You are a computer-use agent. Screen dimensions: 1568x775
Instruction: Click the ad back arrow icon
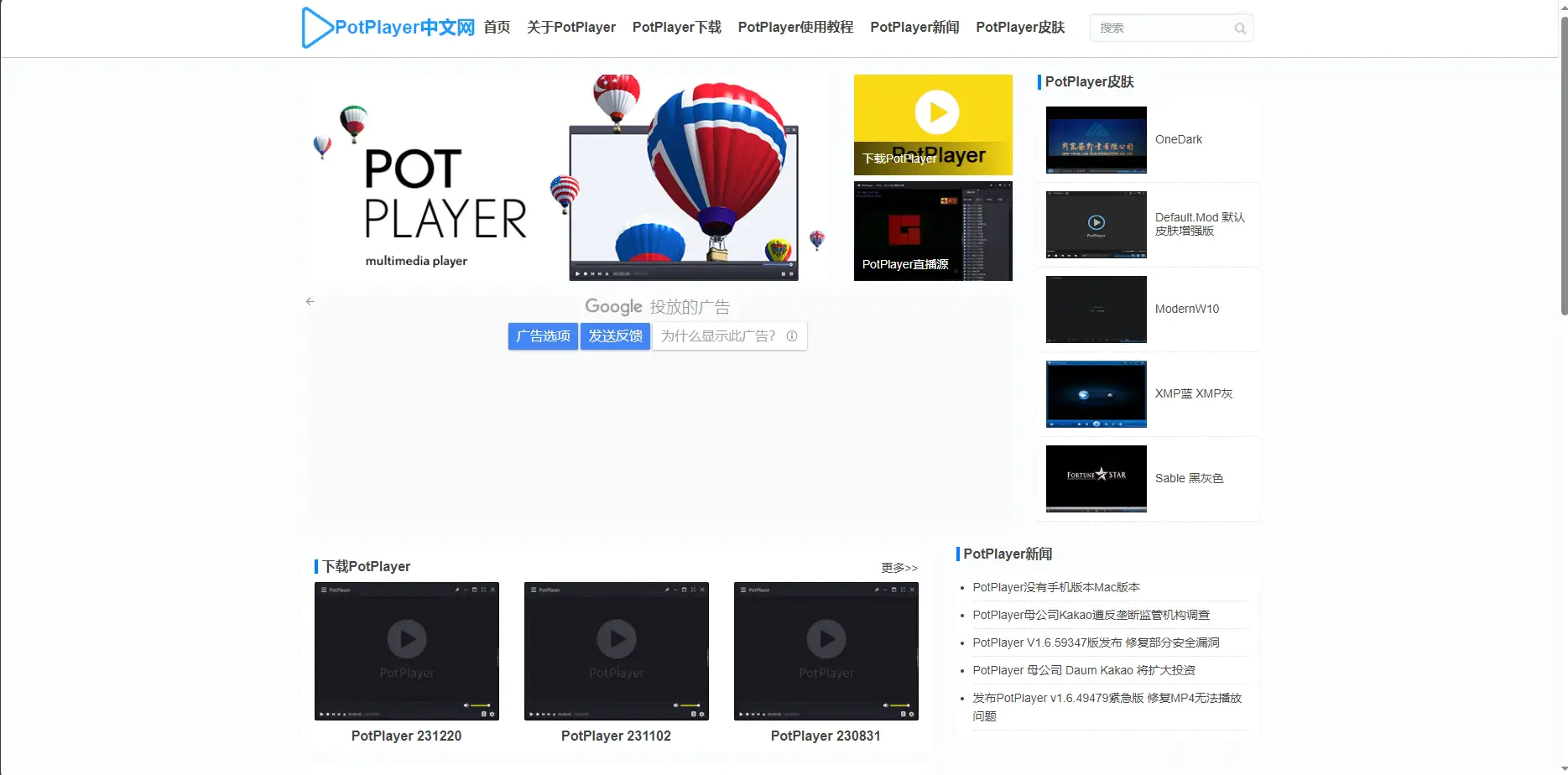[310, 301]
